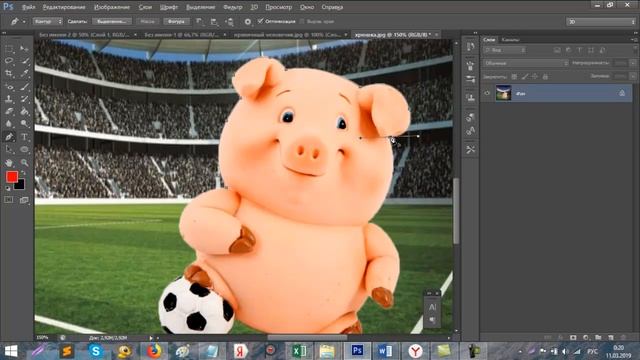
Task: Open the Фильтр menu
Action: pos(233,7)
